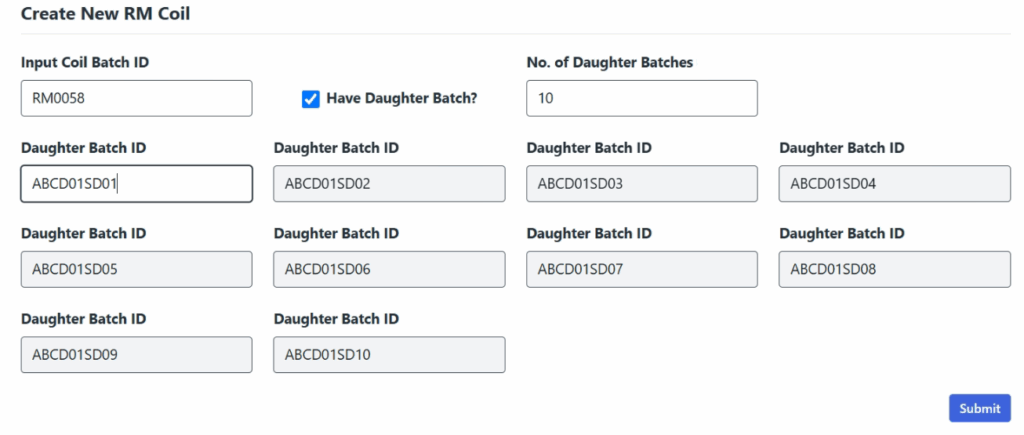The image size is (1024, 435).
Task: Focus the Input Coil Batch ID field
Action: point(136,98)
